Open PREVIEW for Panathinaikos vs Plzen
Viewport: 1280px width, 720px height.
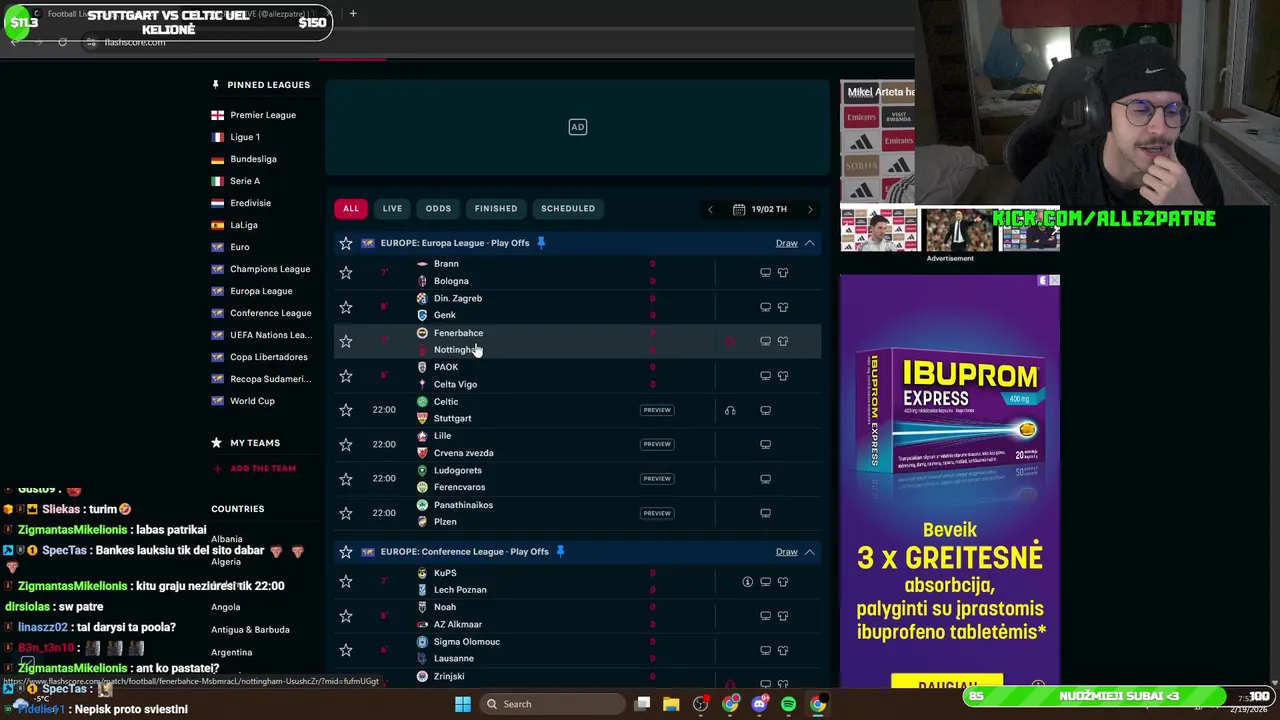tap(657, 513)
